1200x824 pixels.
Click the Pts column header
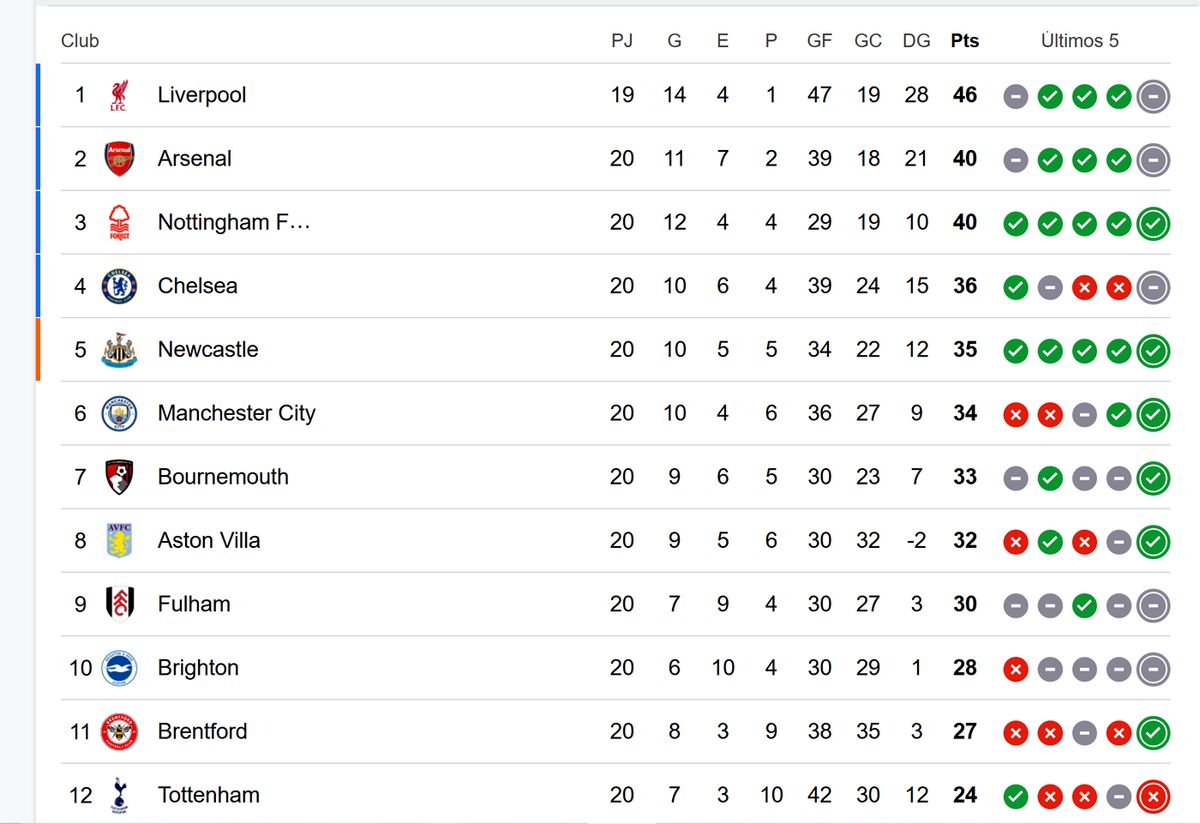click(x=965, y=41)
